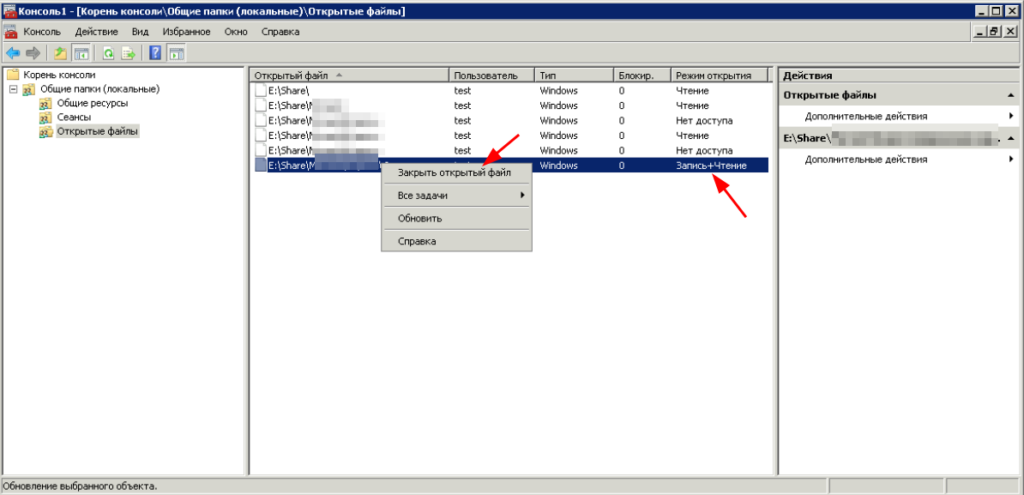Sort by Блокир. column header
This screenshot has height=495, width=1024.
642,75
